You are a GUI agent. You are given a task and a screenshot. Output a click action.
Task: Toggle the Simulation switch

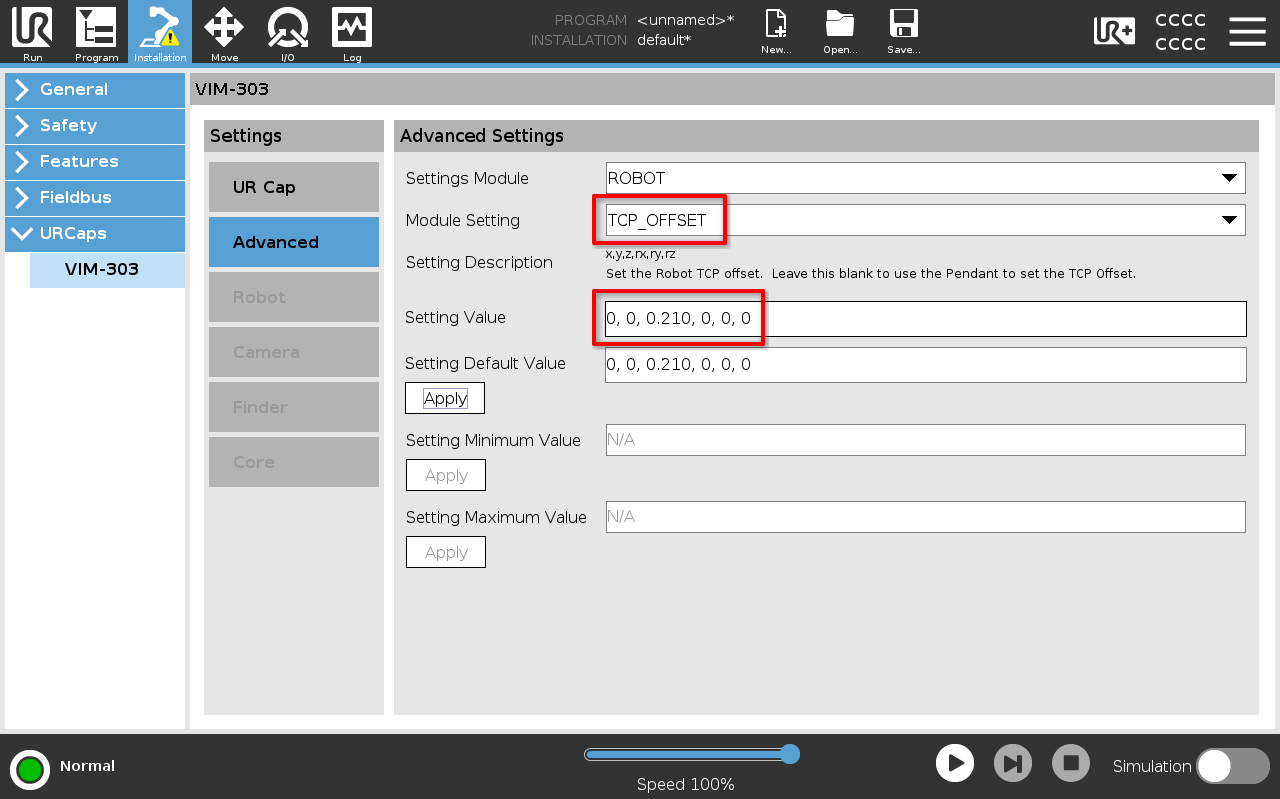pyautogui.click(x=1233, y=766)
